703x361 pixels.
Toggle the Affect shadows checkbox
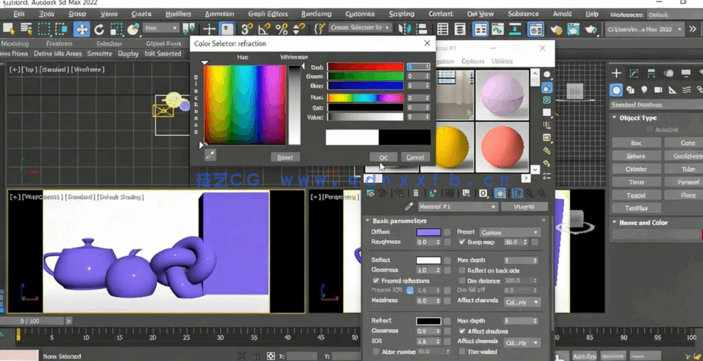[462, 331]
